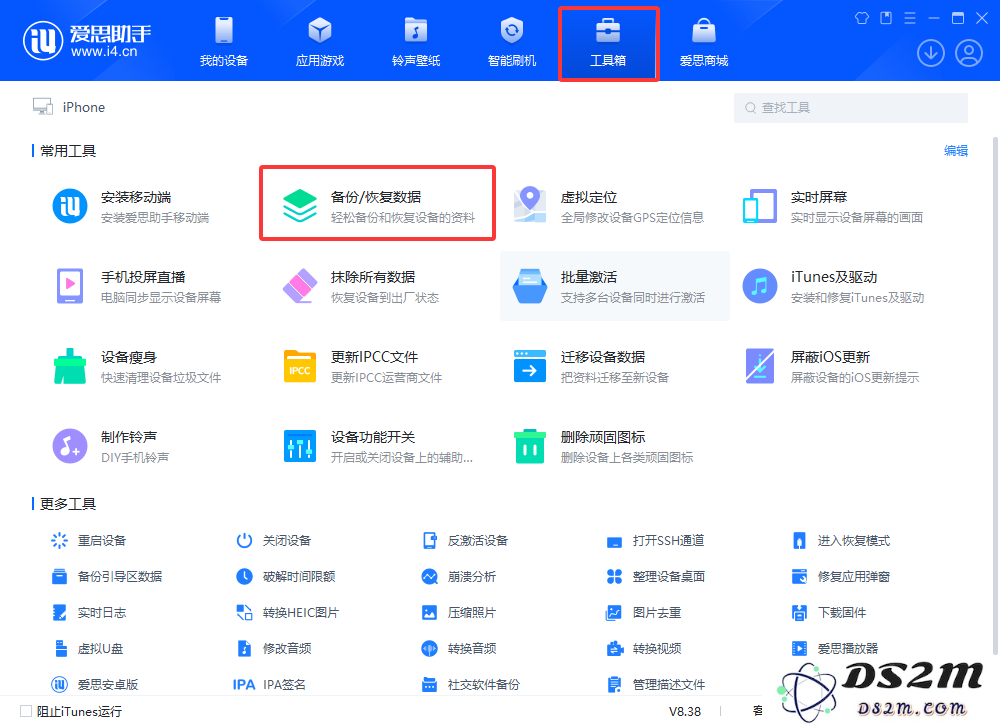Open 修改音频 audio editor

274,649
